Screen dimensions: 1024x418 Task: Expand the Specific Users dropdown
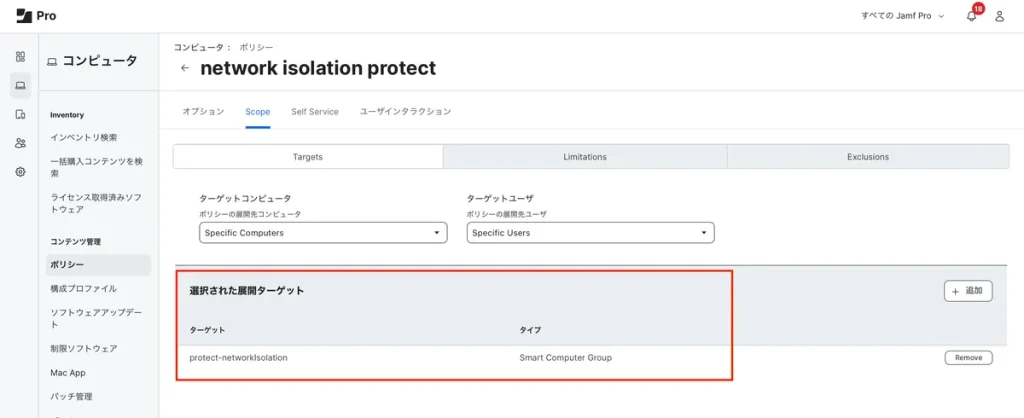pos(590,233)
